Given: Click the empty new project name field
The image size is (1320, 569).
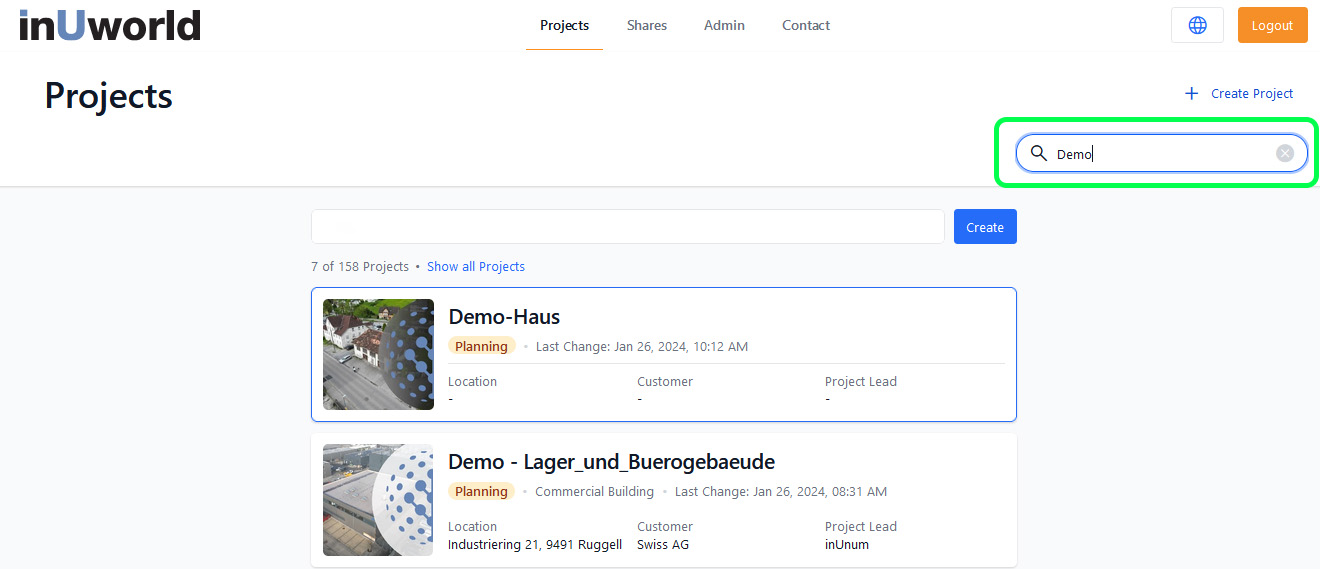Looking at the screenshot, I should pos(627,227).
